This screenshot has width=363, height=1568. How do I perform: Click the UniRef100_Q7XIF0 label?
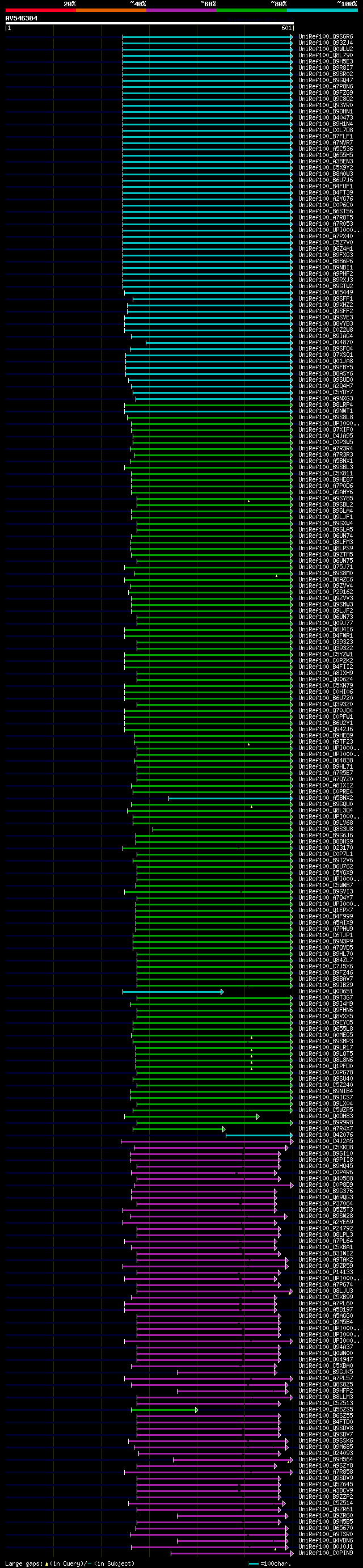point(325,430)
